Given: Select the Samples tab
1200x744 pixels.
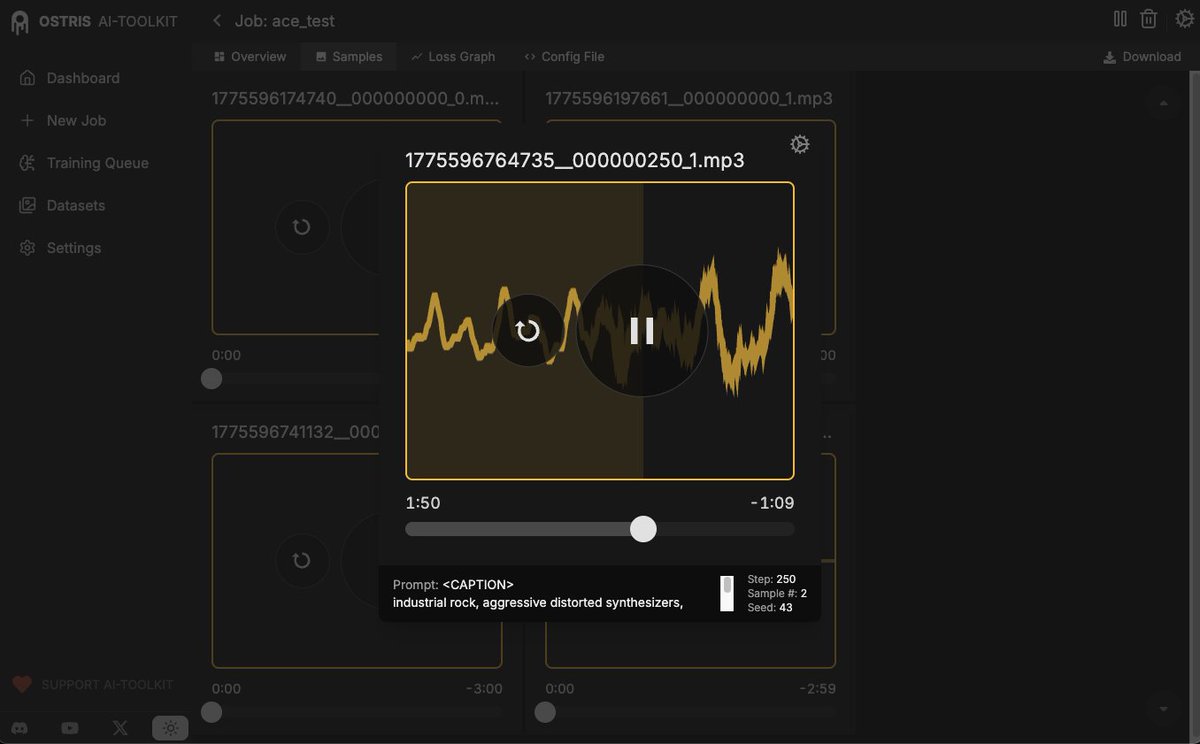Looking at the screenshot, I should 349,57.
